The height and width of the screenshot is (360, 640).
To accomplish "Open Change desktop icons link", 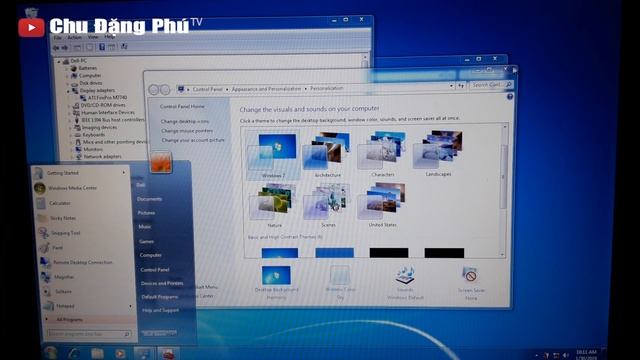I will click(184, 122).
